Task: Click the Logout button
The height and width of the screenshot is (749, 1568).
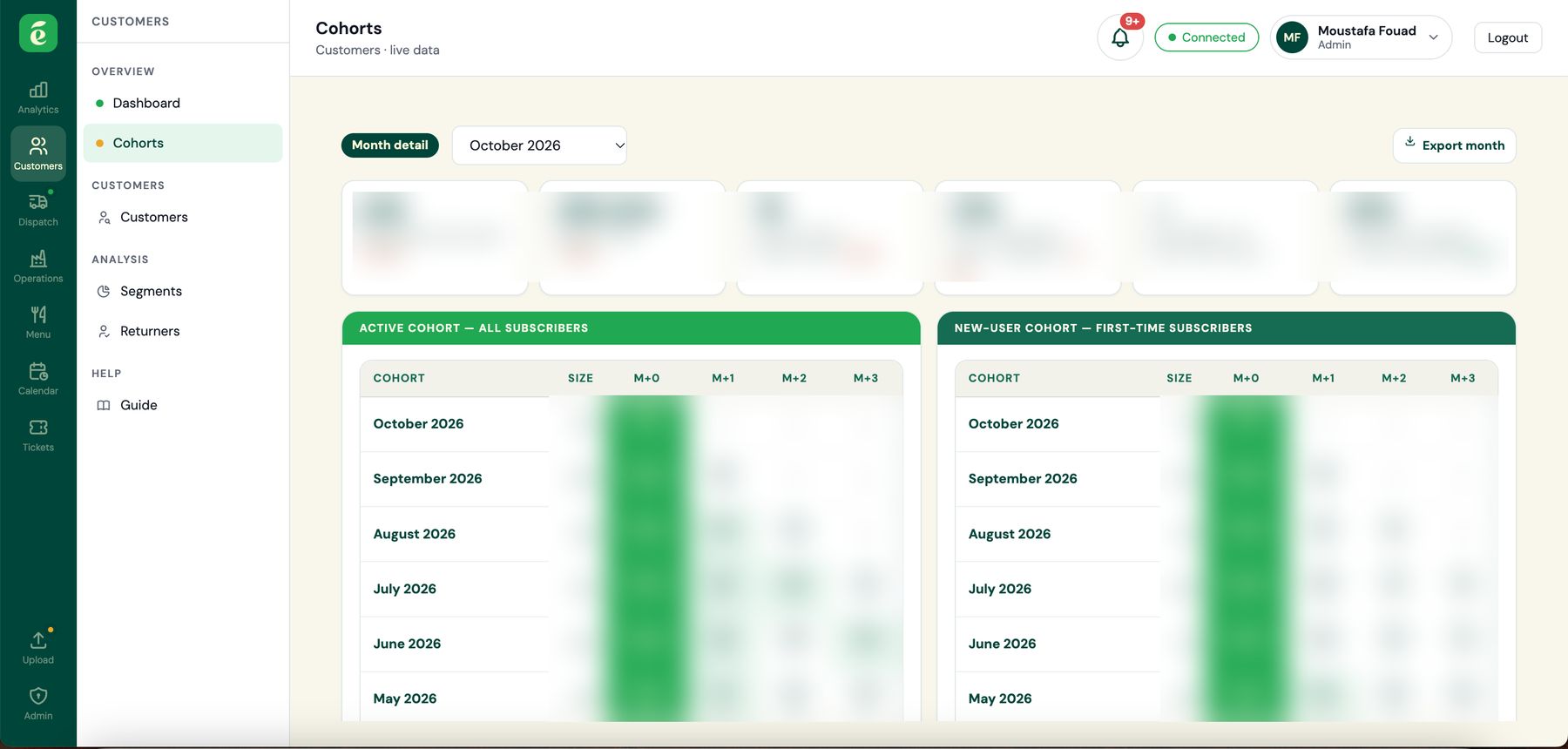Action: (x=1507, y=37)
